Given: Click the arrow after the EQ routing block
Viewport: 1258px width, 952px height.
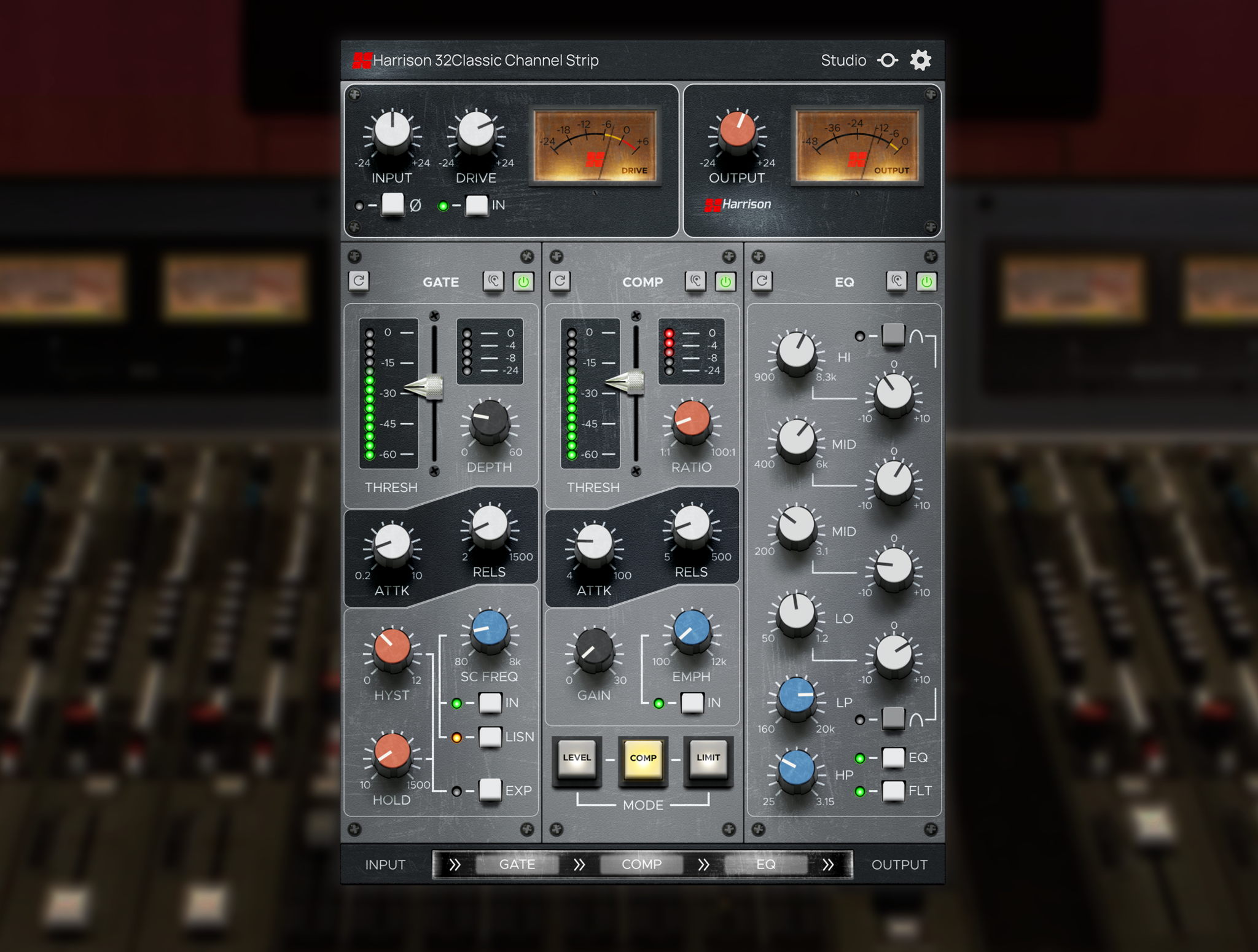Looking at the screenshot, I should [828, 864].
